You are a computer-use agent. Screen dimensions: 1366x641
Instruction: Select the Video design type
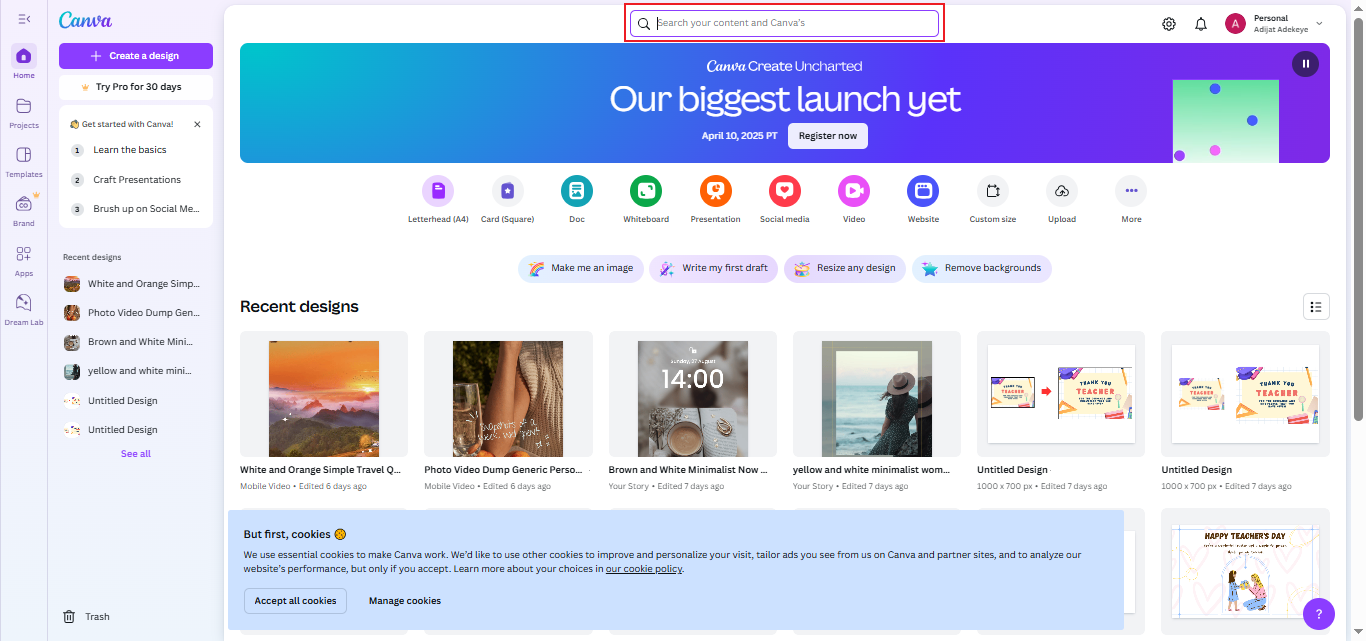[854, 200]
